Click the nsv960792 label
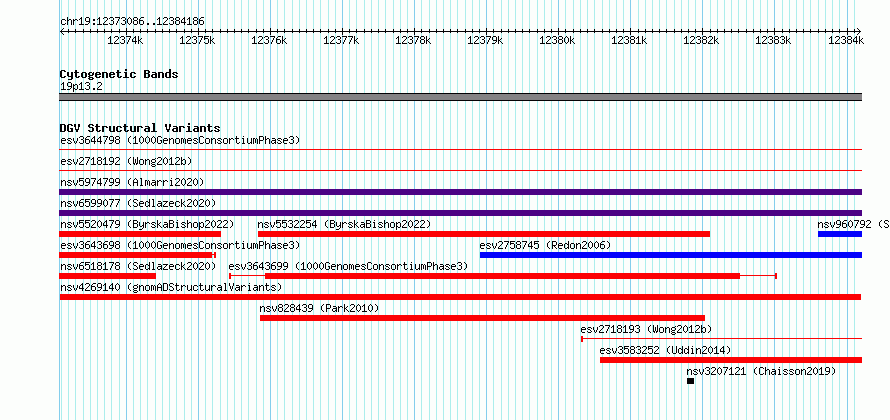Image resolution: width=890 pixels, height=420 pixels. coord(853,224)
